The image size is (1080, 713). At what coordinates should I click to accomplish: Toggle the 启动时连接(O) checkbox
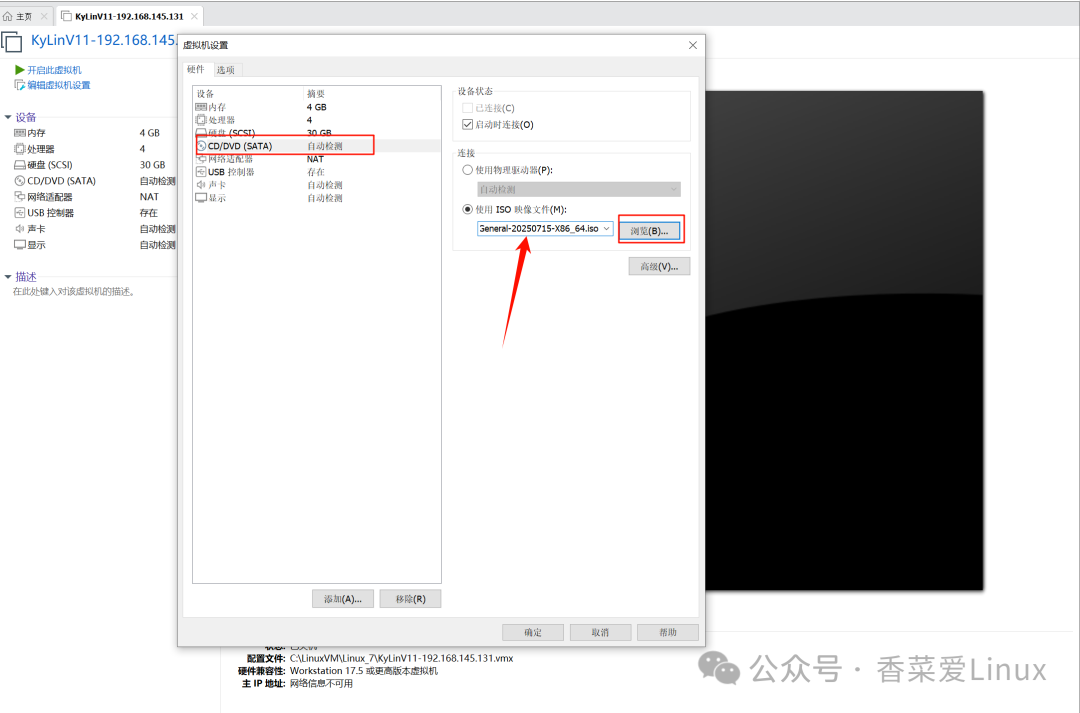(468, 125)
